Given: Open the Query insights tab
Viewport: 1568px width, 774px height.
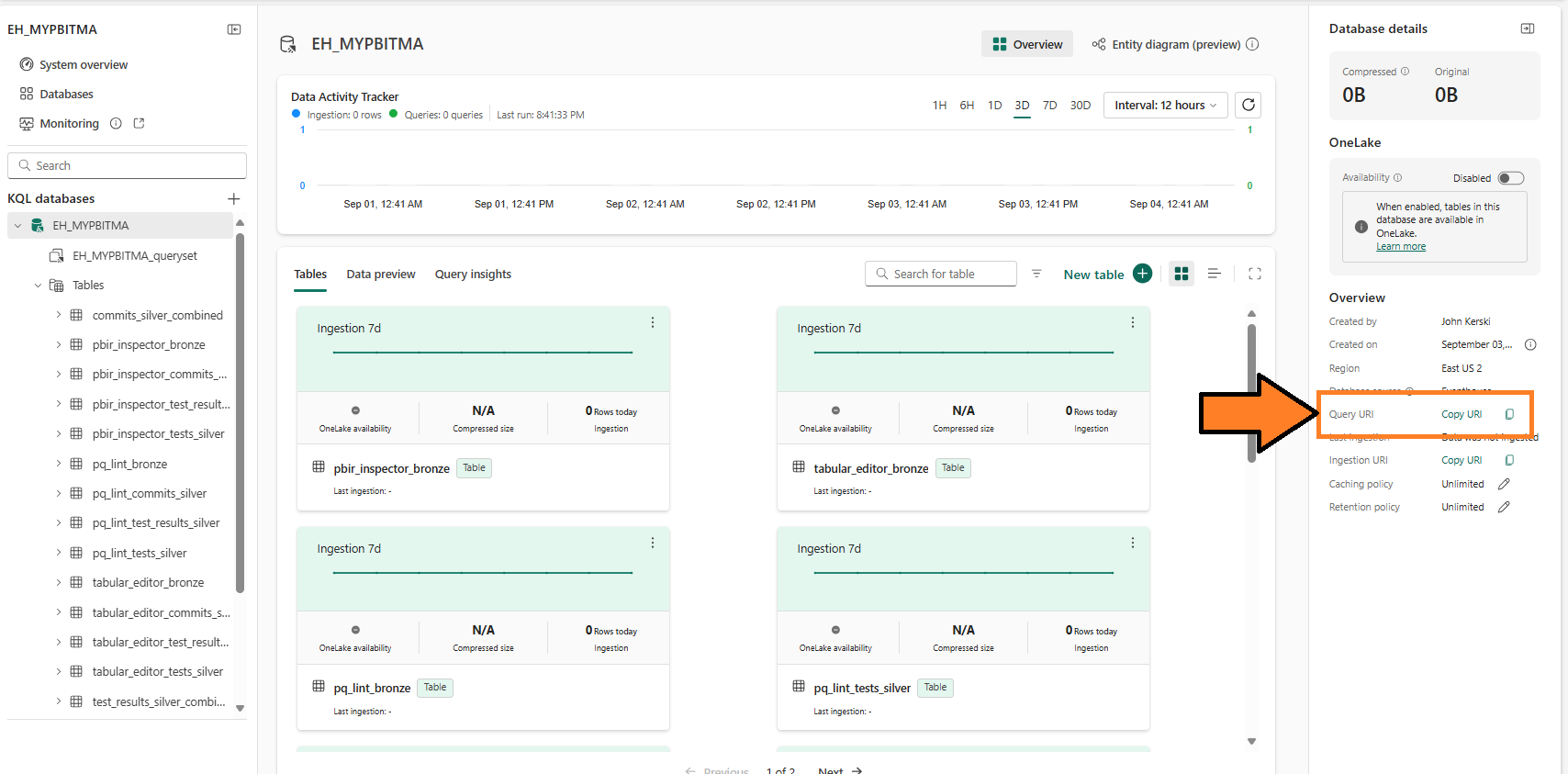Looking at the screenshot, I should point(473,275).
